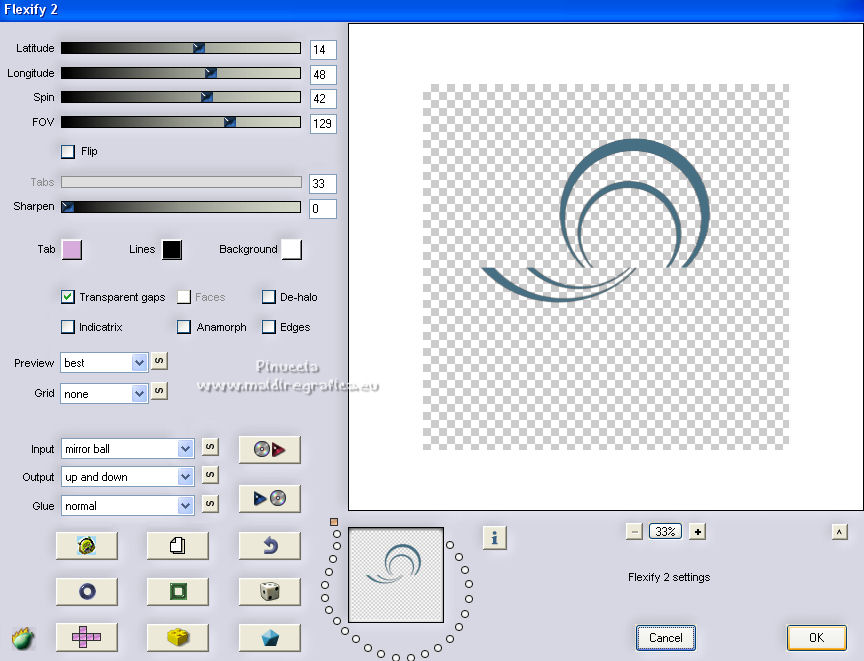This screenshot has width=864, height=661.
Task: Click the Spin slider
Action: click(181, 97)
